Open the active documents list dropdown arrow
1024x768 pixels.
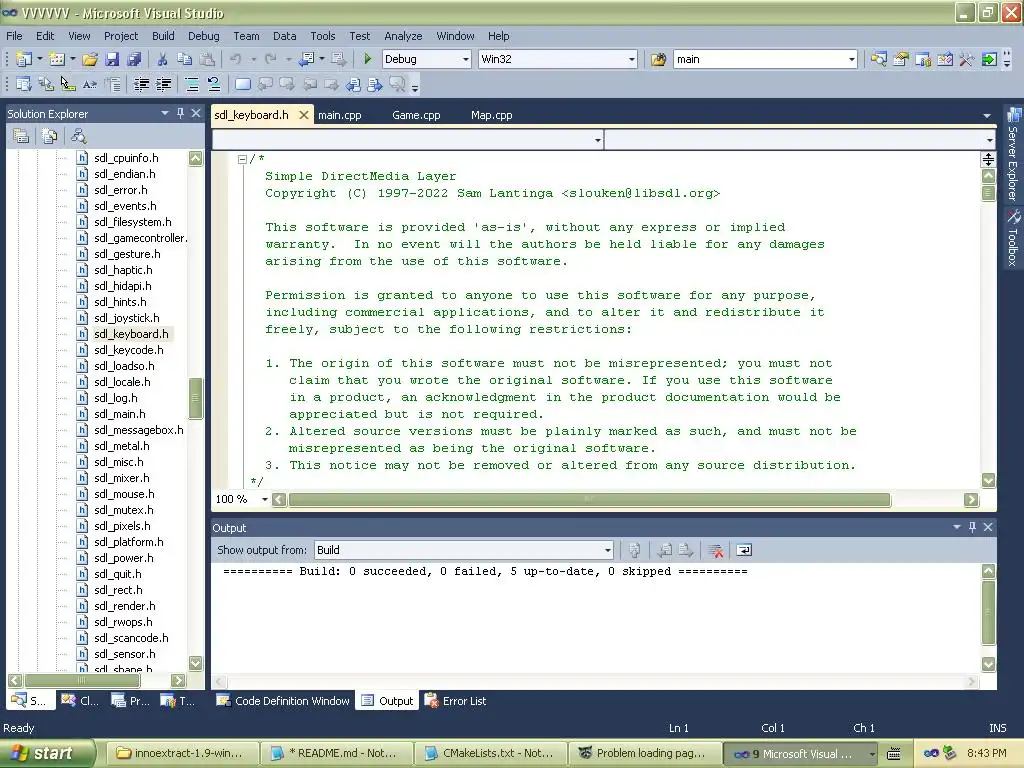(x=987, y=116)
